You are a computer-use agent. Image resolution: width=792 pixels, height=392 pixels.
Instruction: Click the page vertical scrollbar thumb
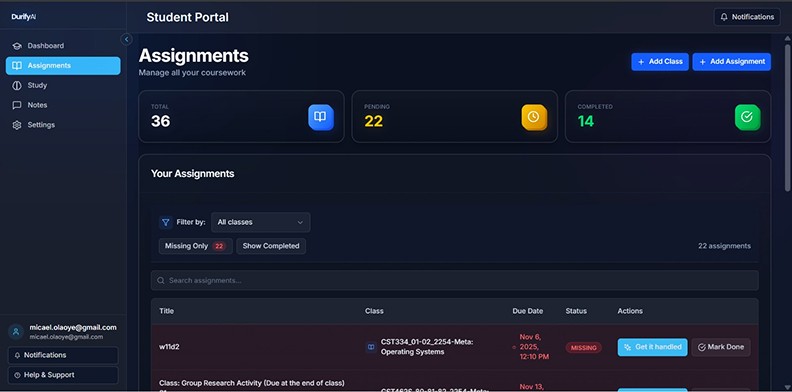[x=787, y=118]
